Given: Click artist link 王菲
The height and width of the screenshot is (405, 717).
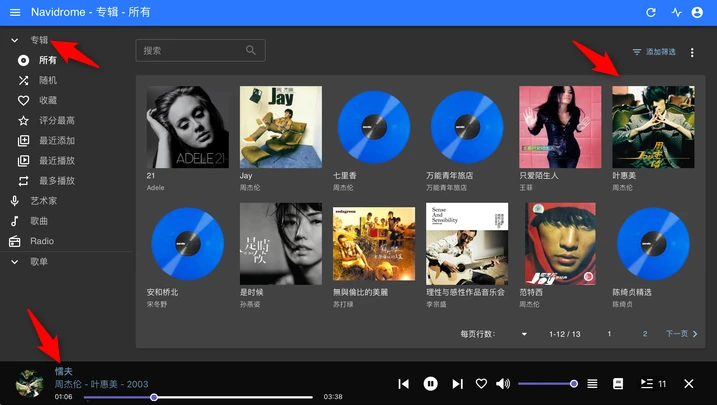Looking at the screenshot, I should pyautogui.click(x=526, y=188).
